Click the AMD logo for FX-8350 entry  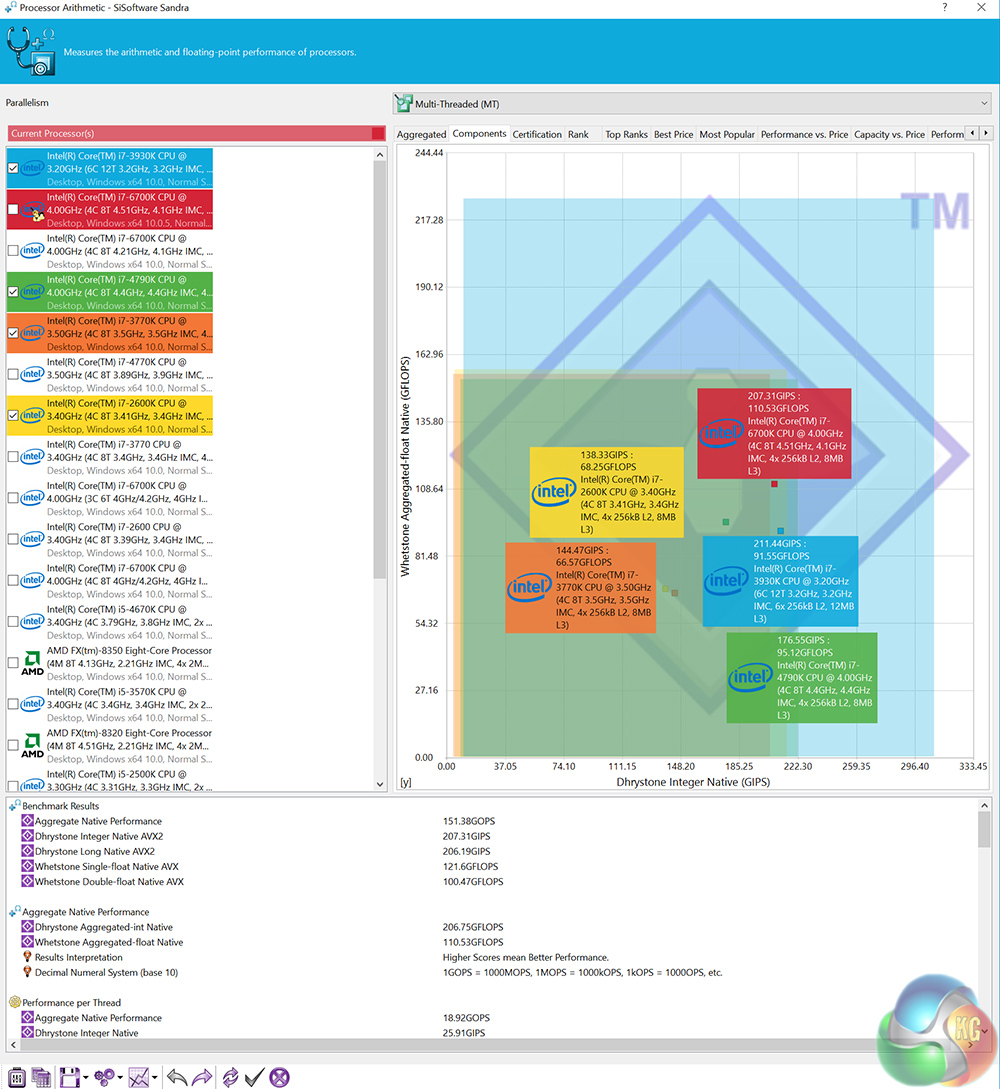tap(32, 663)
